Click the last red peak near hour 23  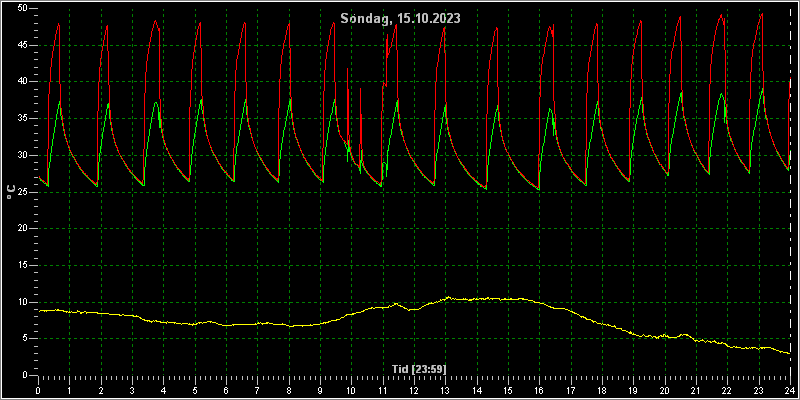pos(761,14)
